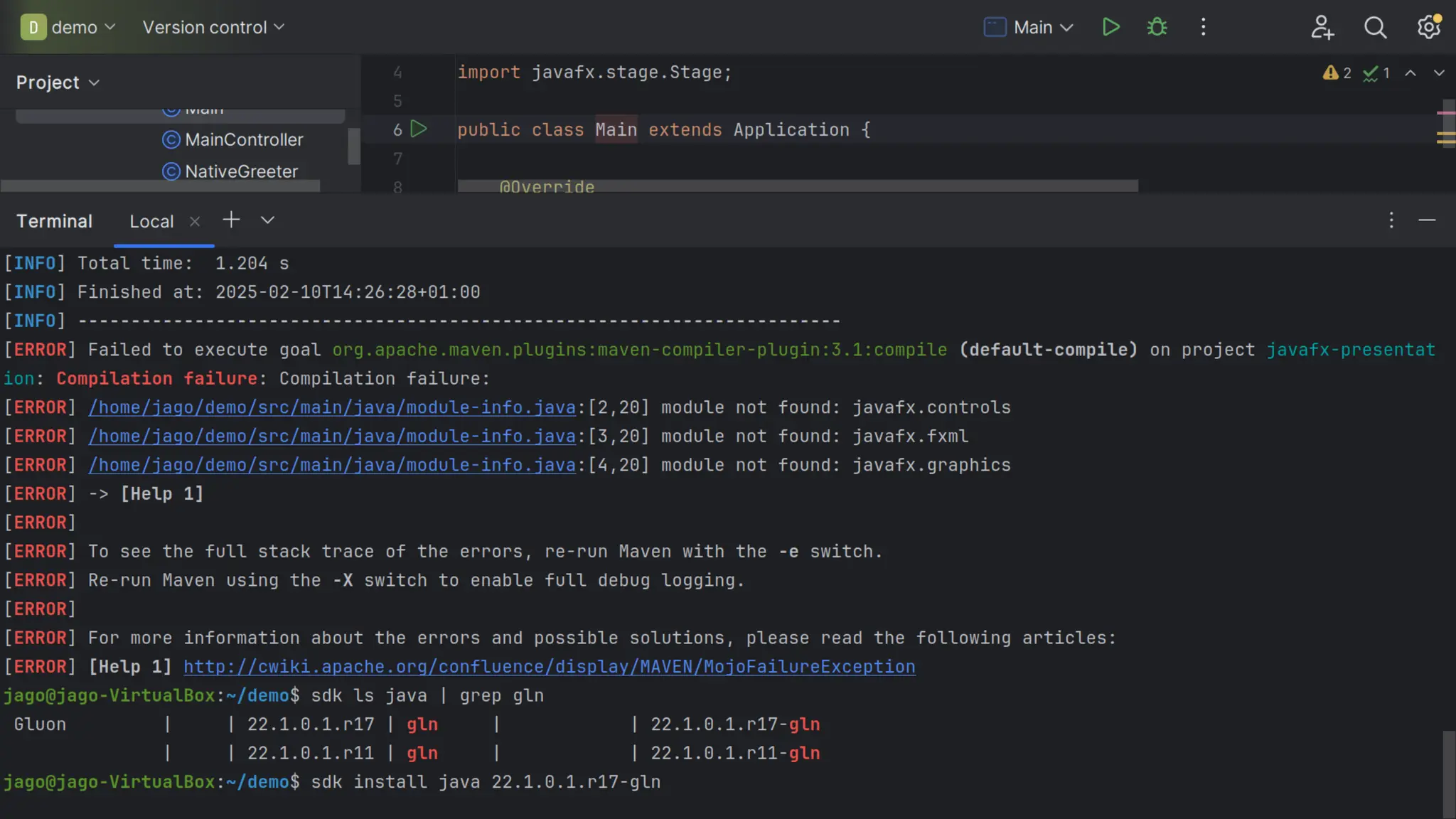Hide the Terminal tool window
The width and height of the screenshot is (1456, 819).
pyautogui.click(x=1427, y=220)
